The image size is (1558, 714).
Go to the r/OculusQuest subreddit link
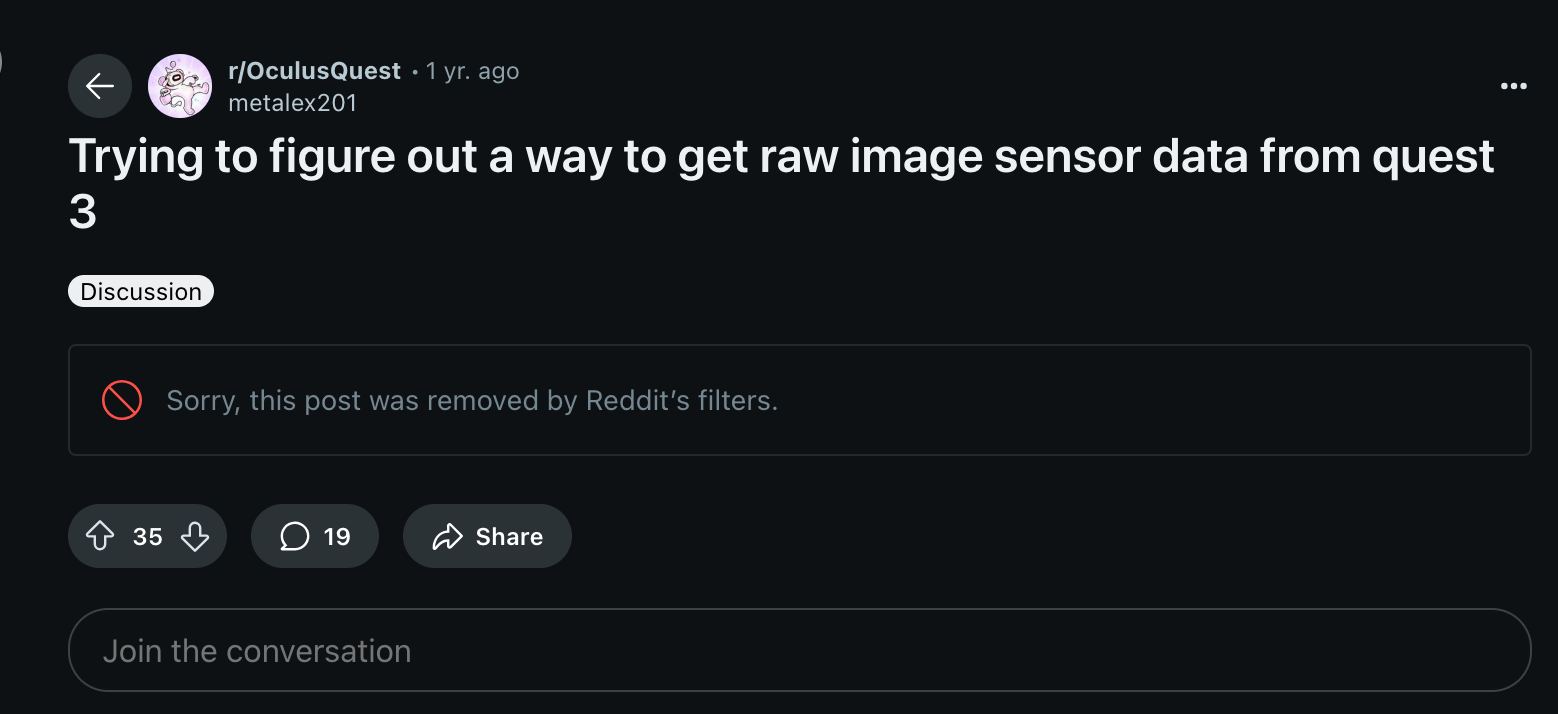point(314,71)
